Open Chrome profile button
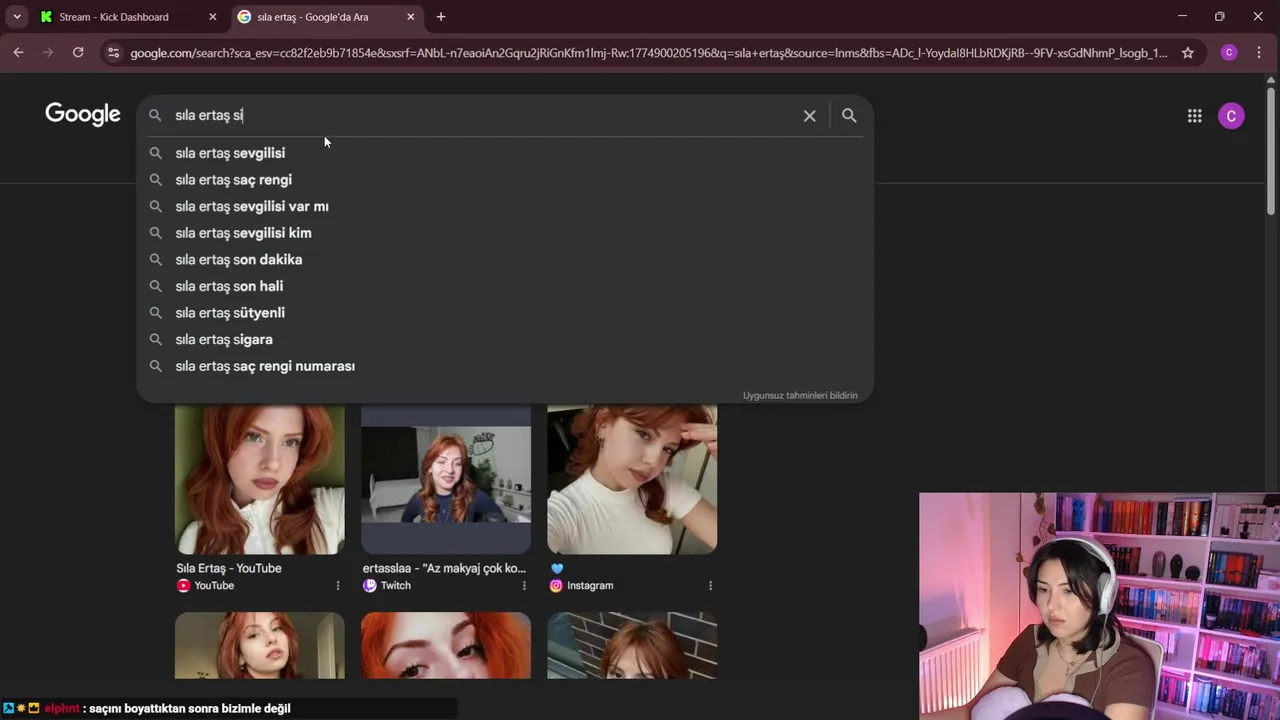Screen dimensions: 1280x720 1229,53
